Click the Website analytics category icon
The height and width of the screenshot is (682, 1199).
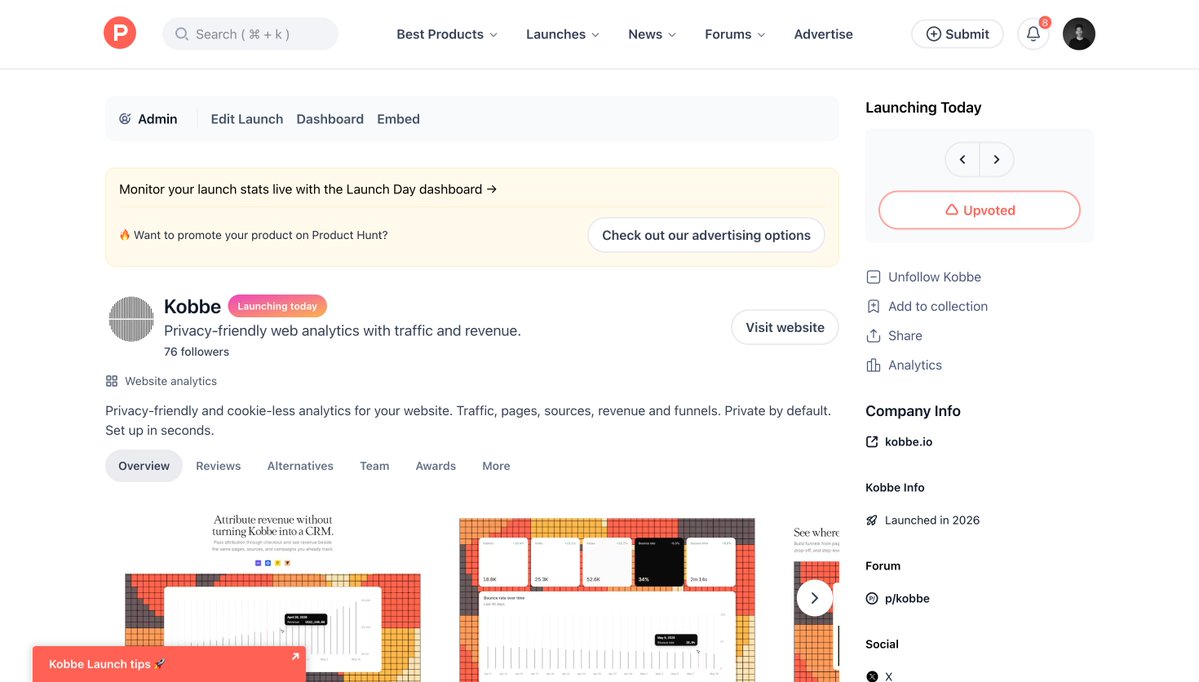pos(112,381)
